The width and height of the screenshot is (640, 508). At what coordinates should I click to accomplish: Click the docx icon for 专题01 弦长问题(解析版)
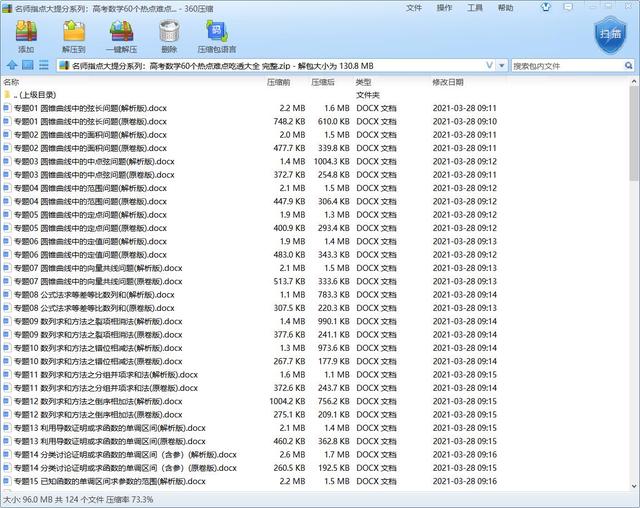click(x=7, y=108)
